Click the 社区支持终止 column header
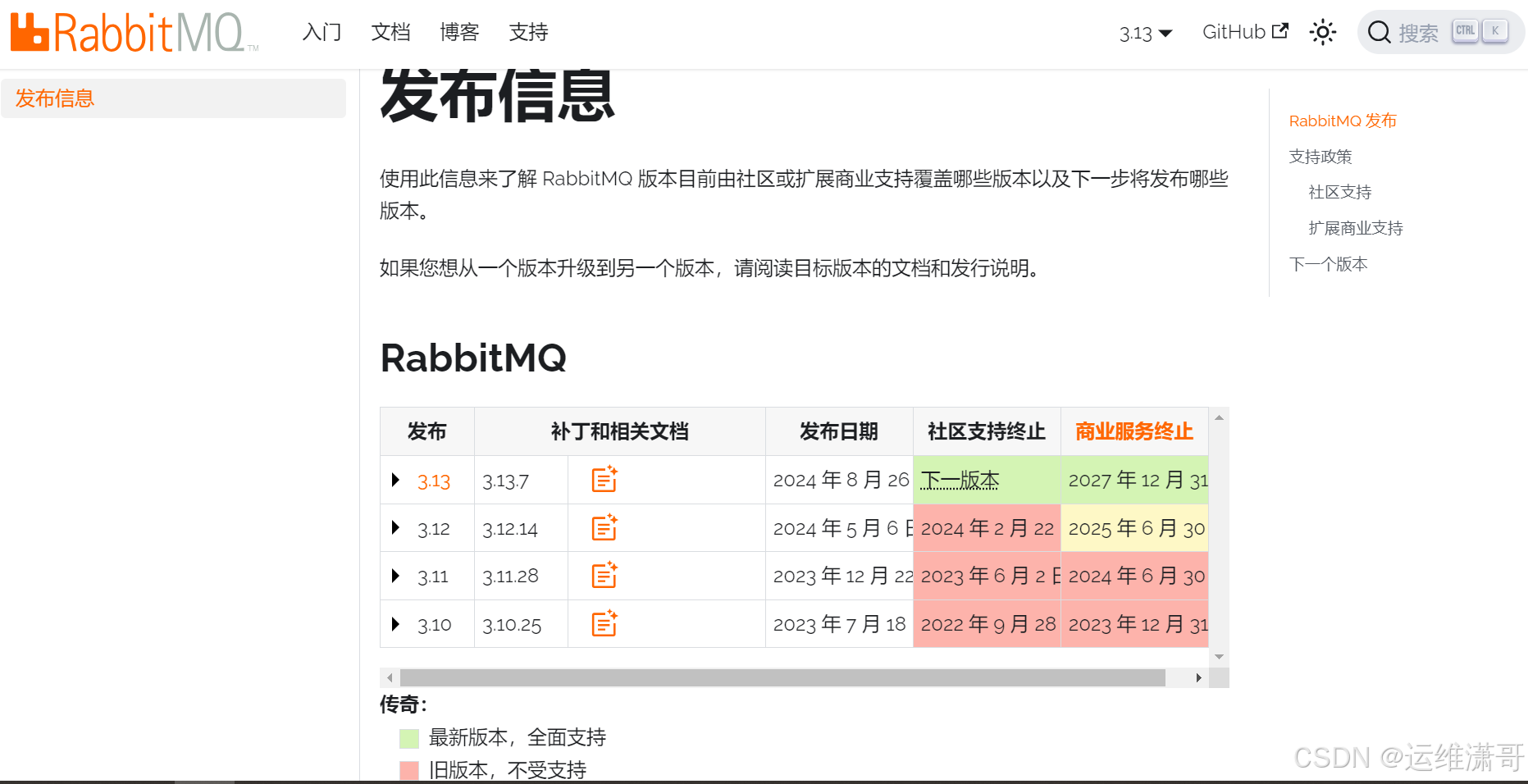Viewport: 1528px width, 784px height. click(x=987, y=431)
